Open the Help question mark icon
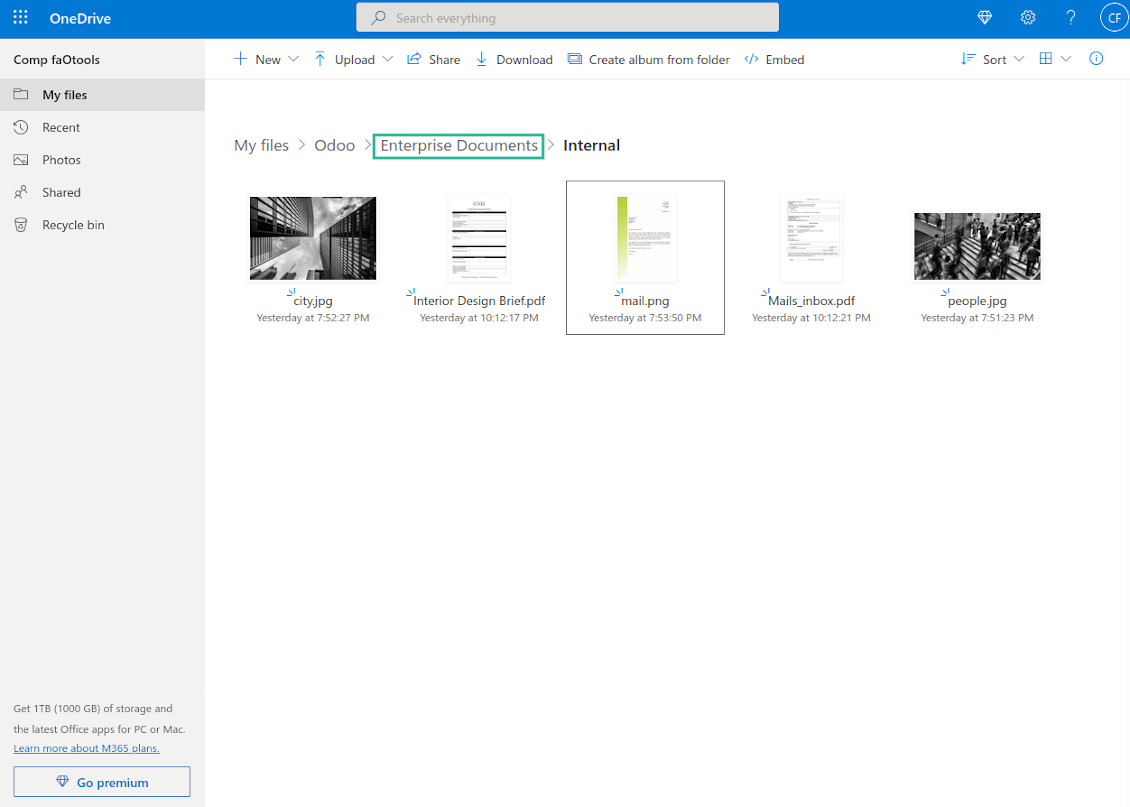This screenshot has width=1130, height=807. [1071, 17]
